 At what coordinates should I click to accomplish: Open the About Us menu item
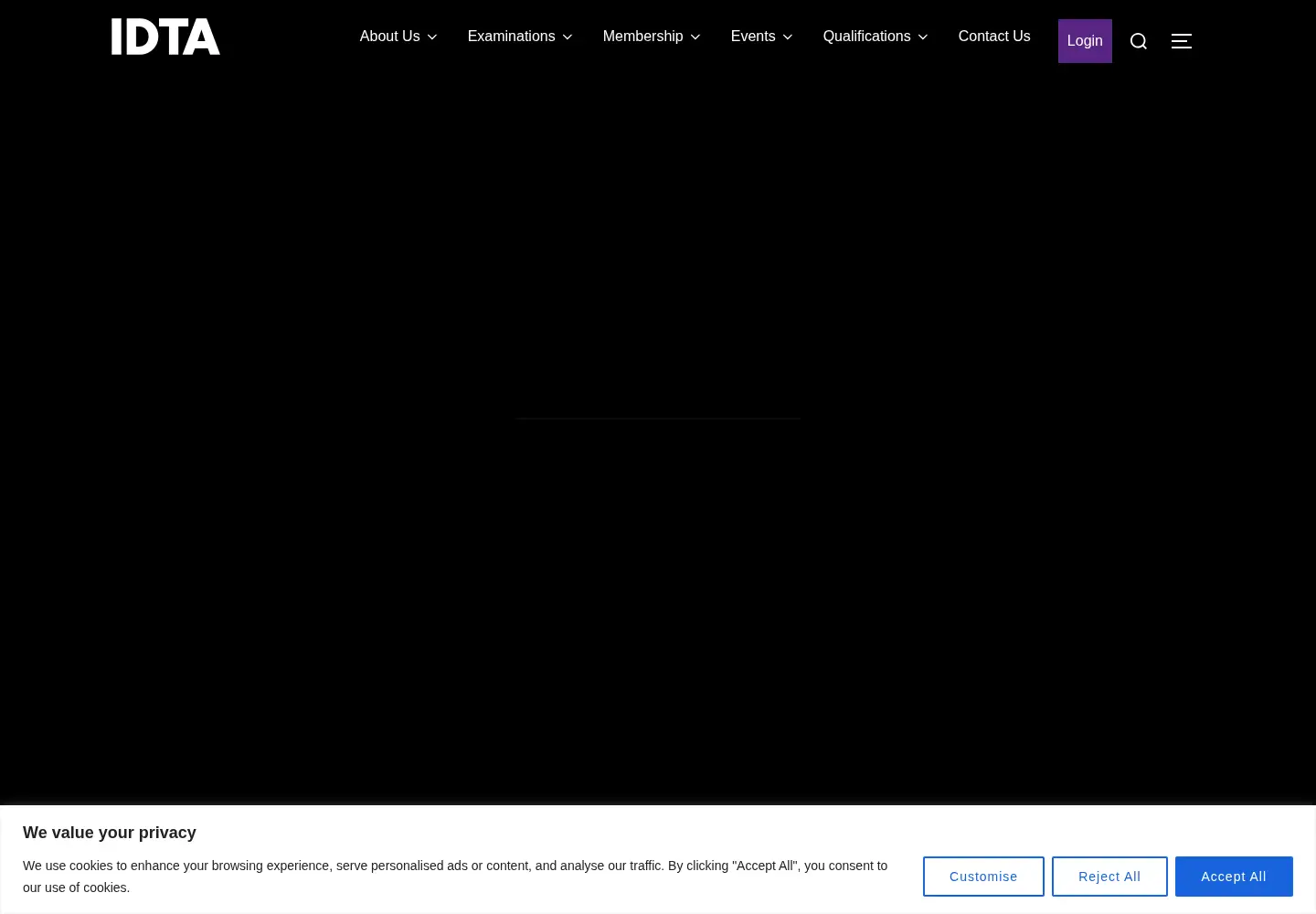click(x=389, y=37)
